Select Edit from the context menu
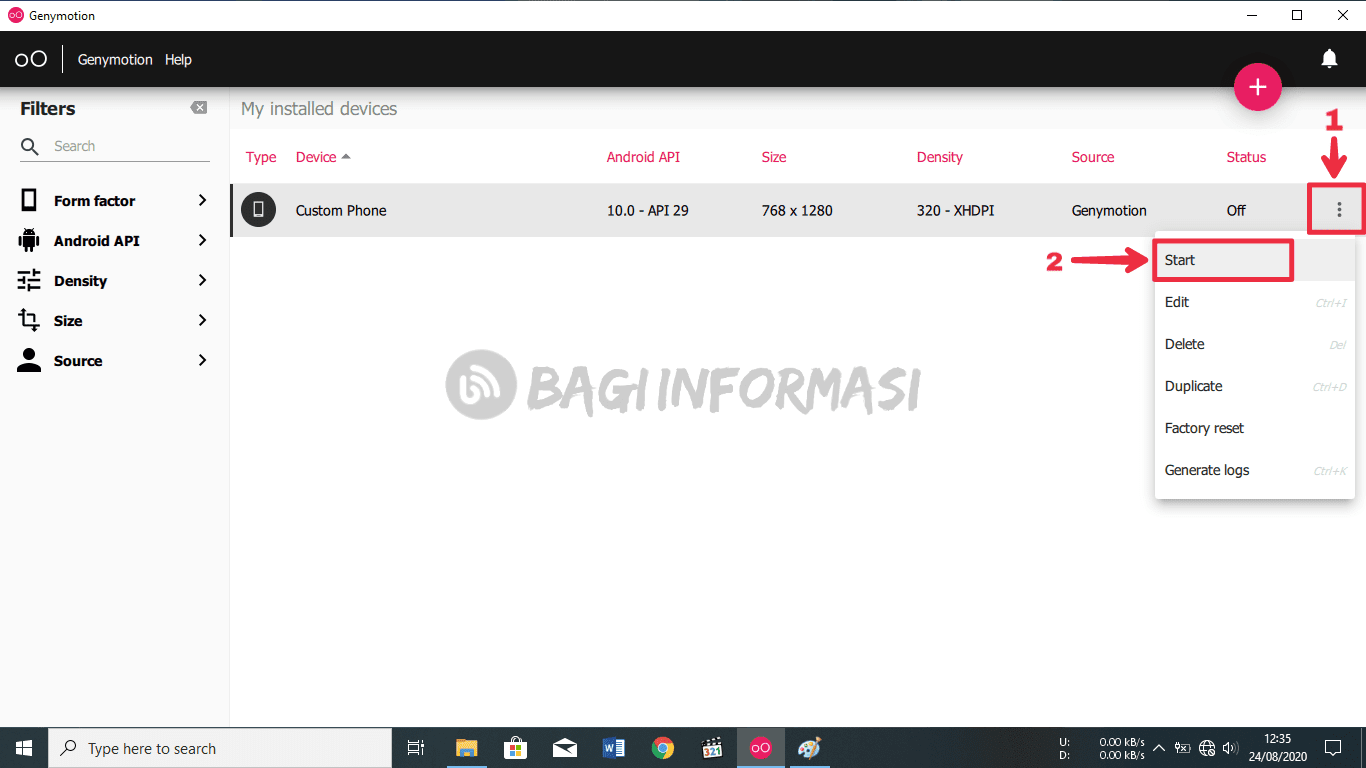 pyautogui.click(x=1254, y=302)
